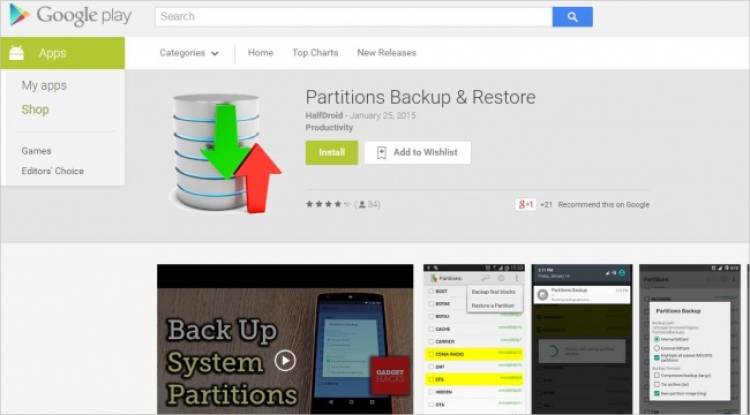
Task: Go to New Releases
Action: point(386,53)
